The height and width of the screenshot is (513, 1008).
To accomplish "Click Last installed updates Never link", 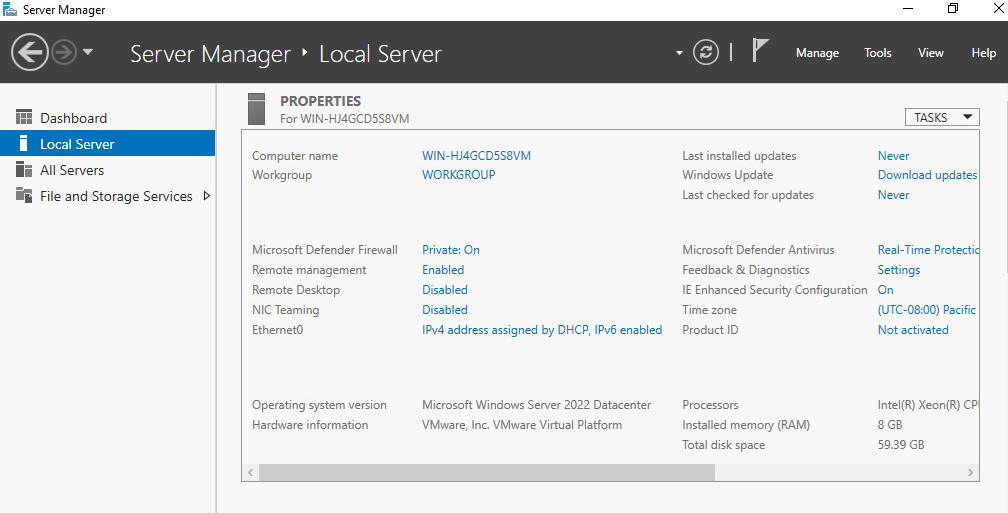I will [894, 156].
